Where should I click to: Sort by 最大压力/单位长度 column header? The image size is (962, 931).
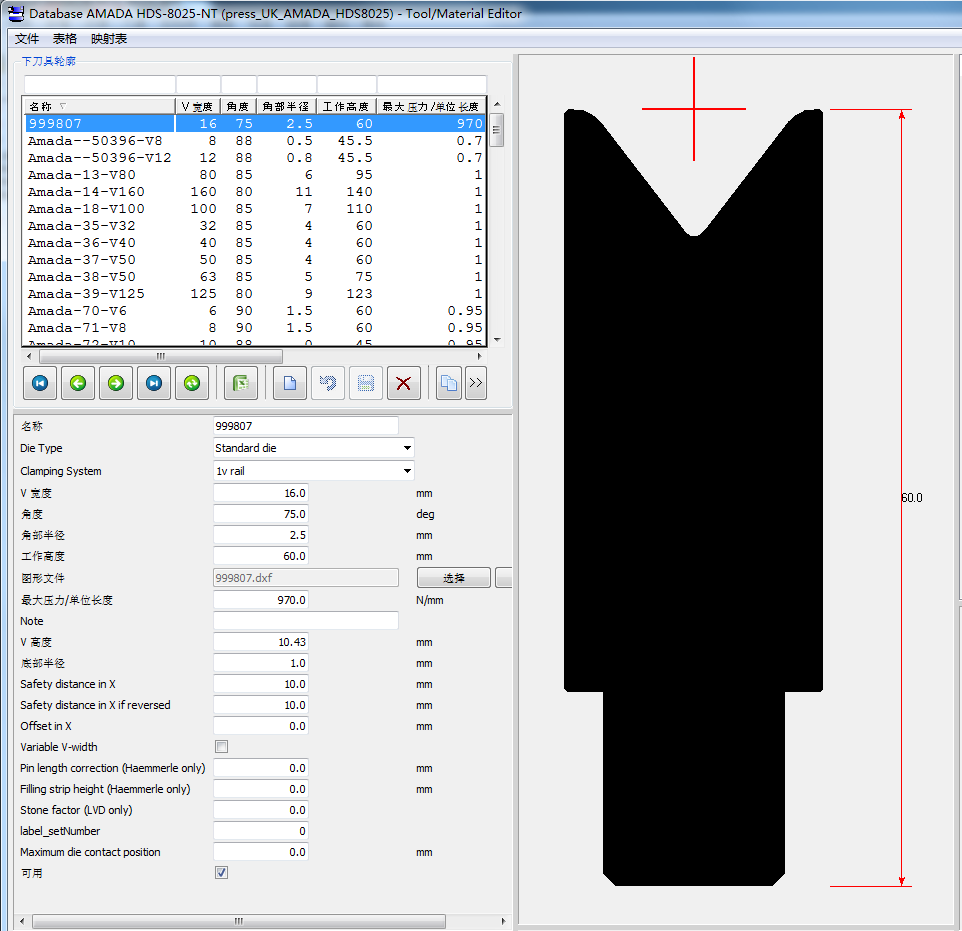[431, 106]
